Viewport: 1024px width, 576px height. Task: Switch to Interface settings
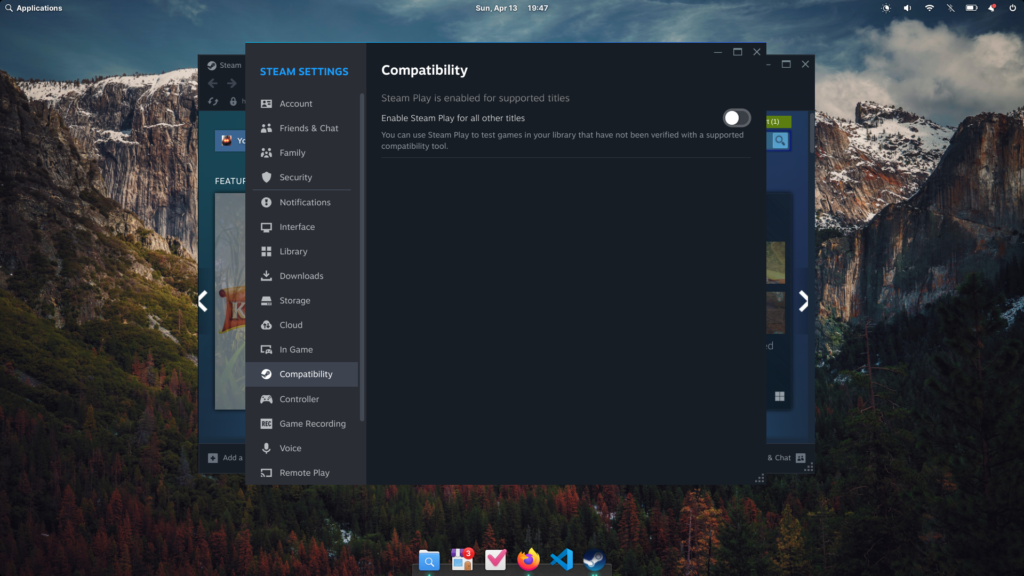pos(302,227)
